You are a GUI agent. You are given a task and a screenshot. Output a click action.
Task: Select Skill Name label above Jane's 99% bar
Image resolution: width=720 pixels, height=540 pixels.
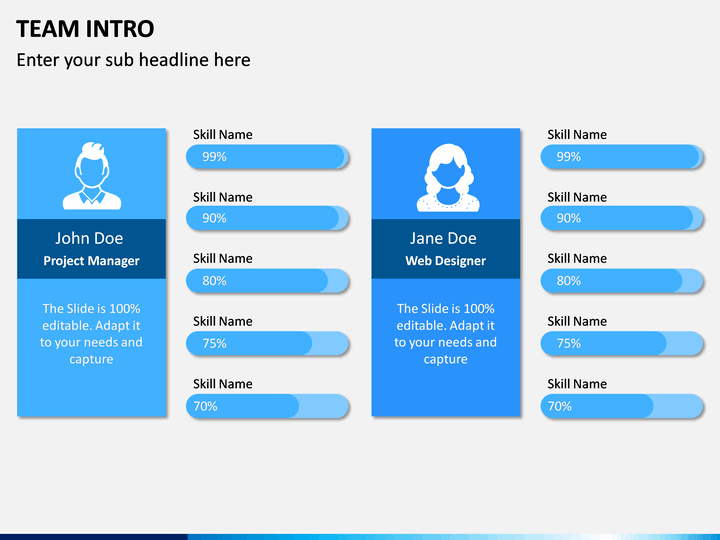[x=577, y=135]
